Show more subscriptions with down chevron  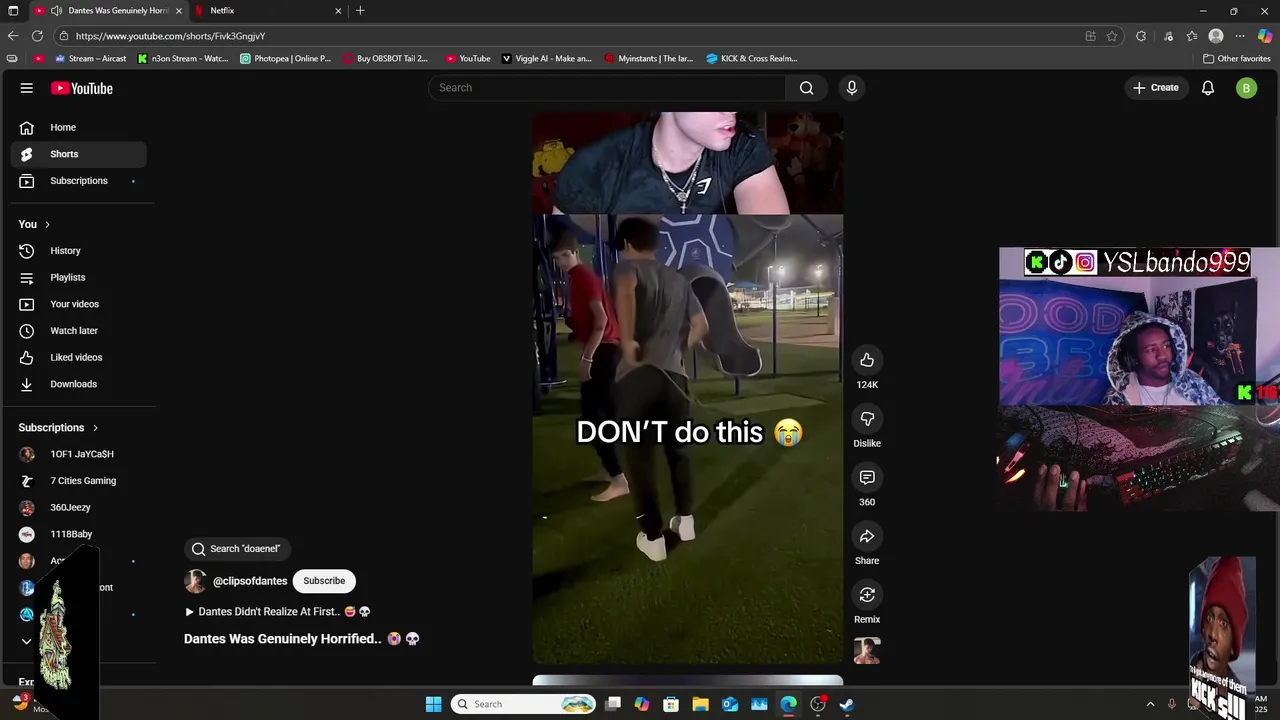click(x=27, y=641)
